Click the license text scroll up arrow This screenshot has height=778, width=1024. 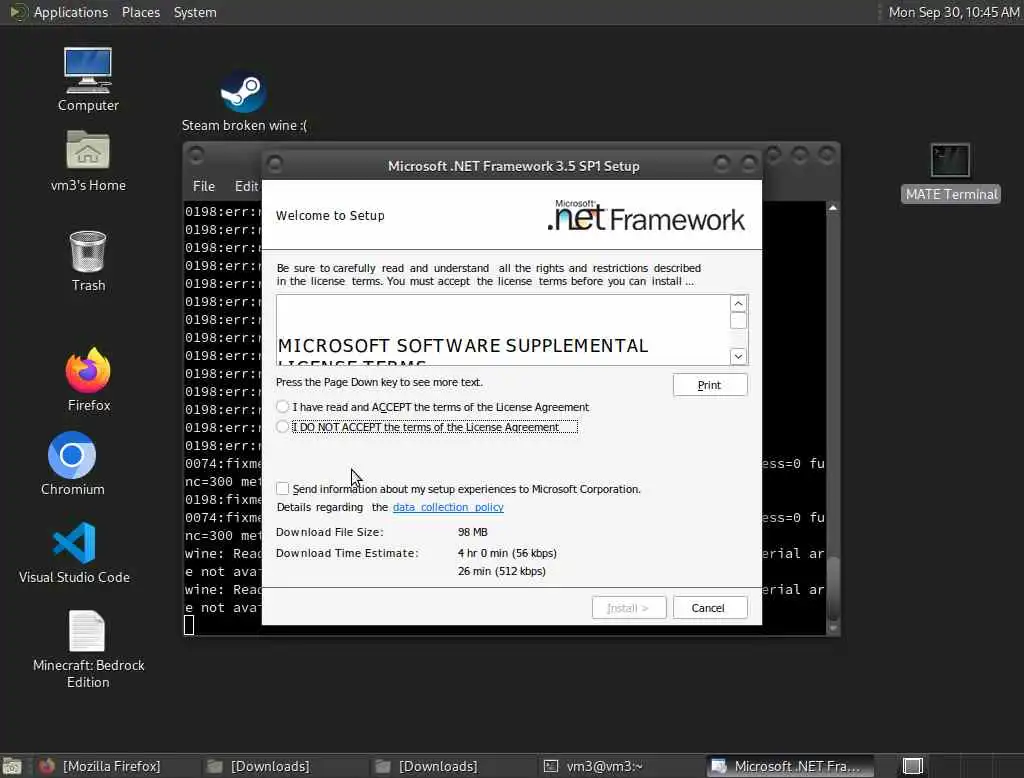[738, 303]
